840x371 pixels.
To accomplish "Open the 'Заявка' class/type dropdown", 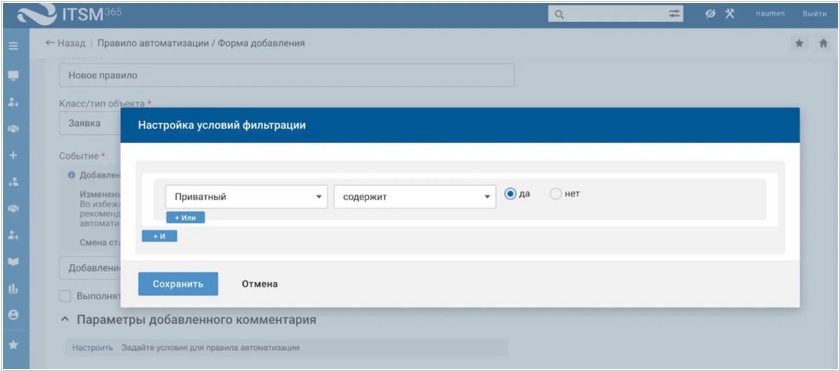I will (x=90, y=123).
